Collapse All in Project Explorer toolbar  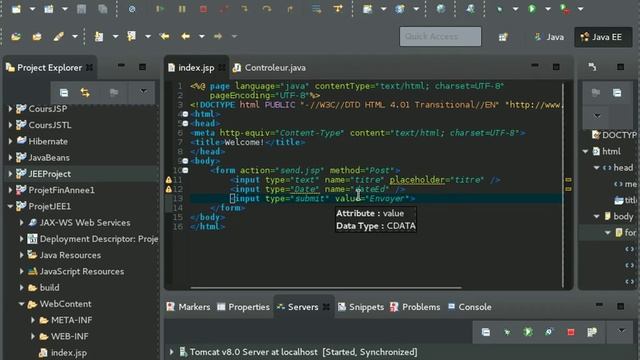64,93
